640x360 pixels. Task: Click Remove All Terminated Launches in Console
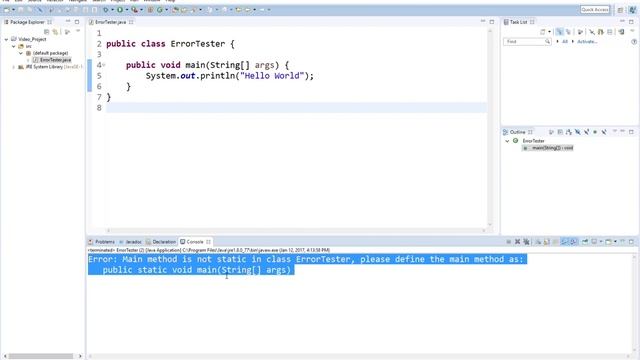527,242
